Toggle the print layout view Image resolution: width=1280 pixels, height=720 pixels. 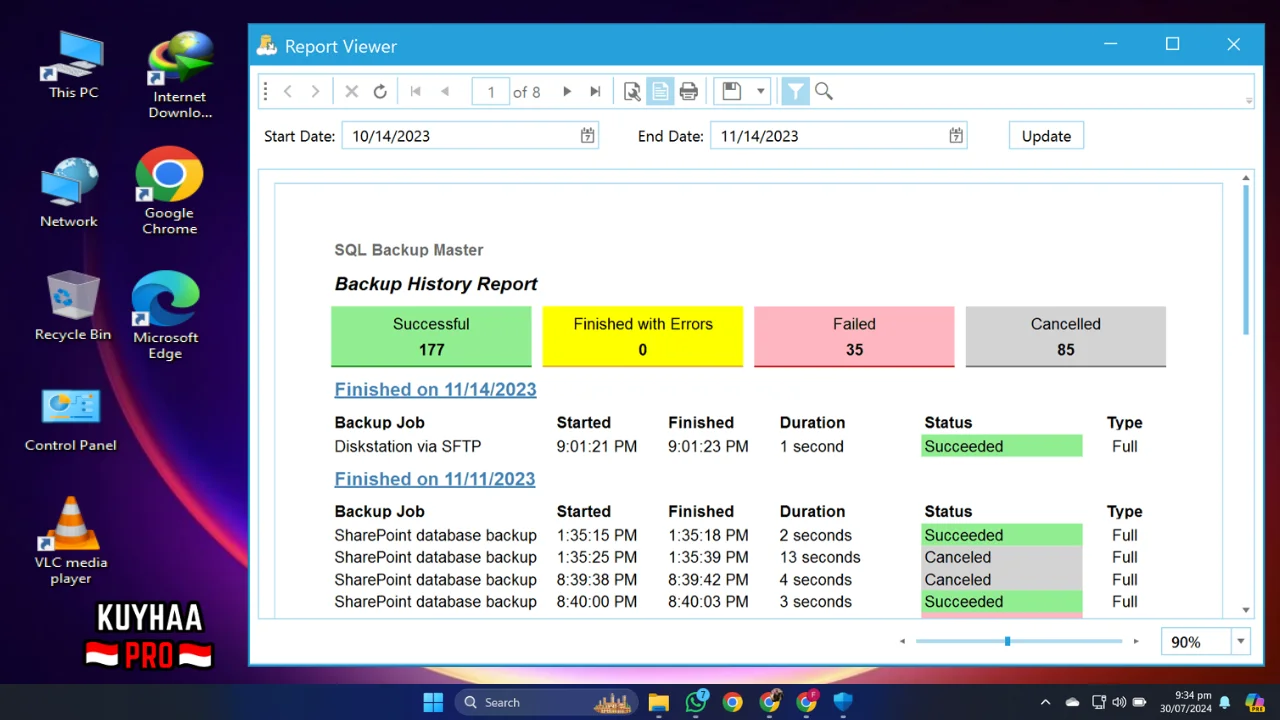click(660, 91)
